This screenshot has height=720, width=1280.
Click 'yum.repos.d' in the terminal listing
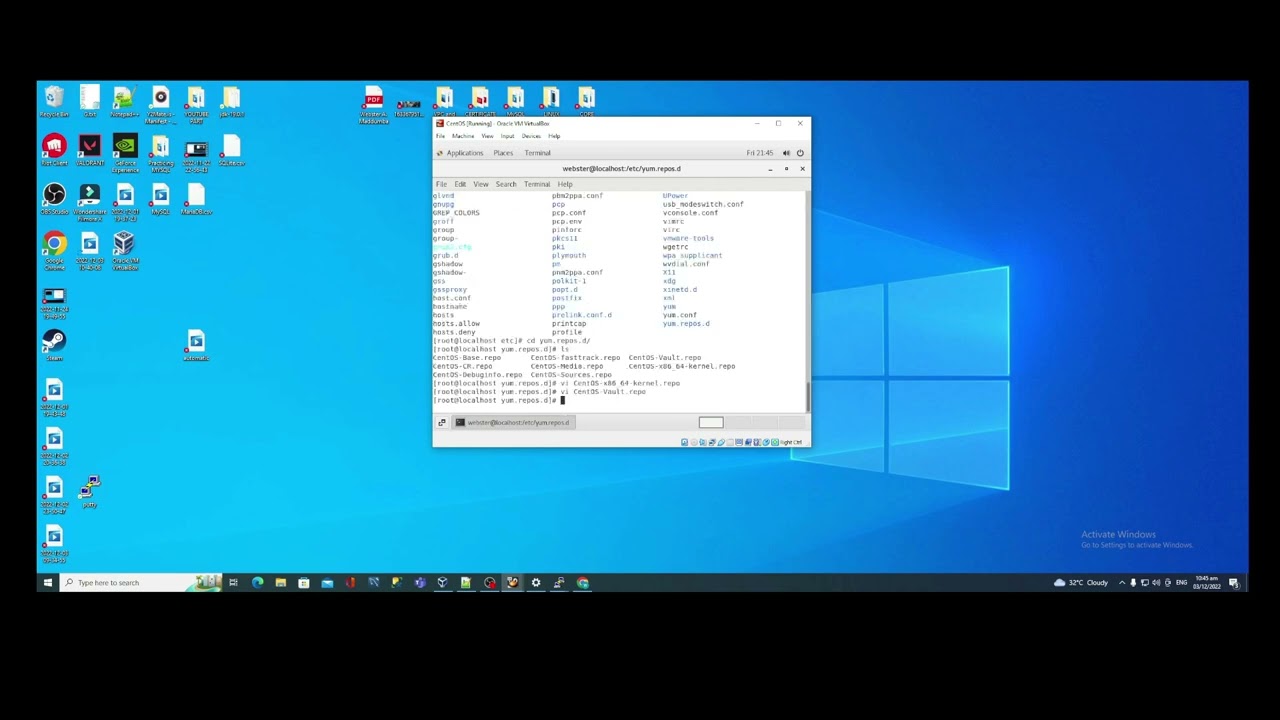point(686,323)
